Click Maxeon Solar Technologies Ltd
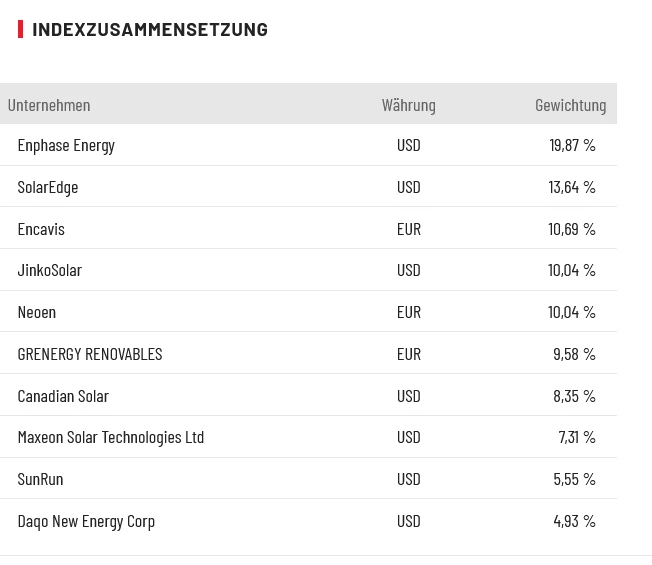 (x=111, y=437)
